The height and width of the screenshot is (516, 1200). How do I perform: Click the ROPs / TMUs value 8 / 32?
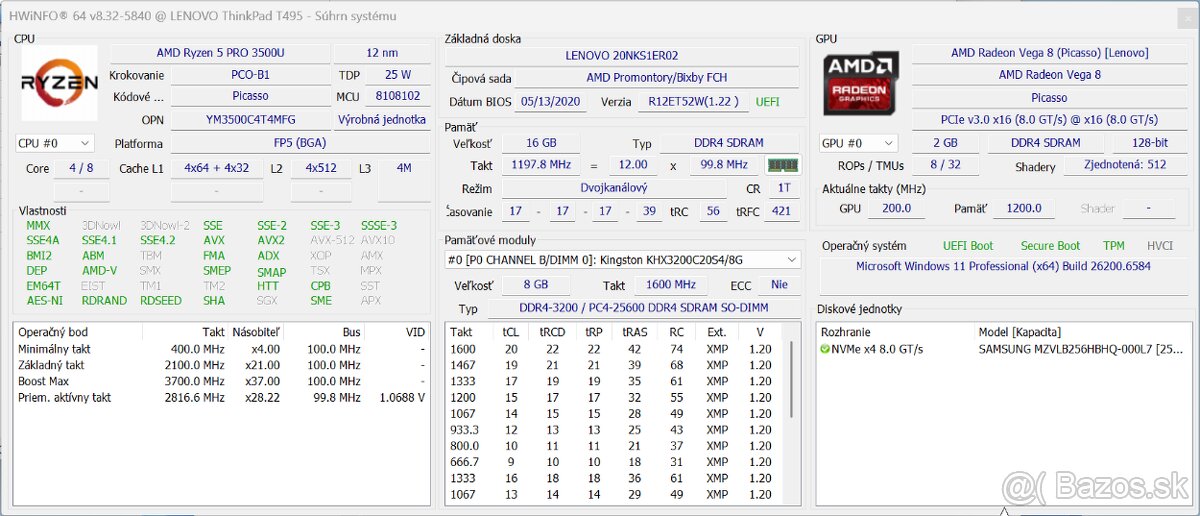coord(945,166)
